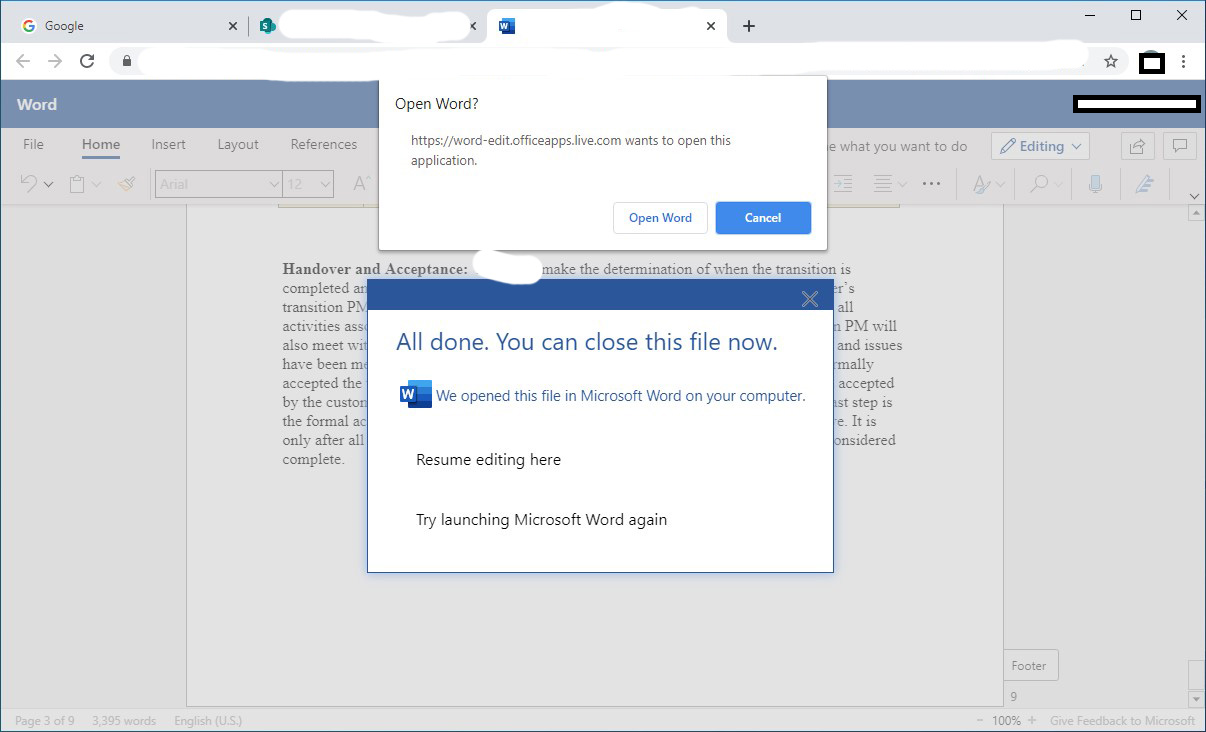Click the document scrollbar down arrow
The width and height of the screenshot is (1206, 732).
click(x=1196, y=699)
